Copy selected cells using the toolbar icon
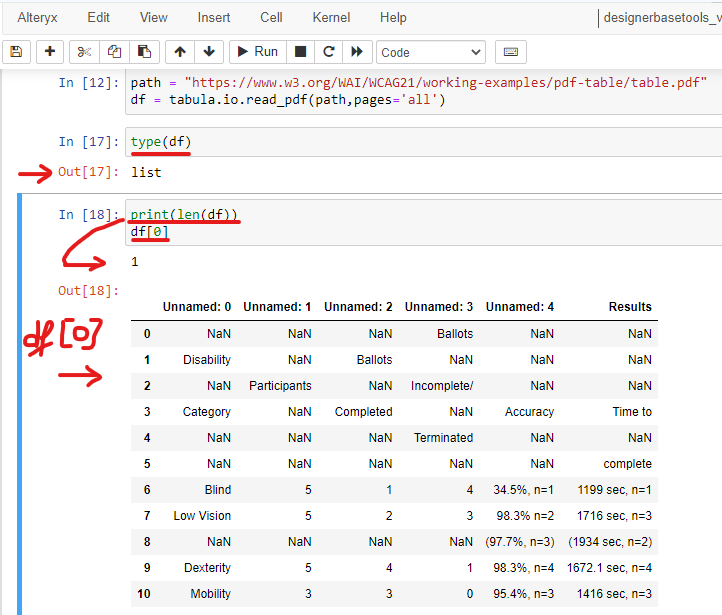The width and height of the screenshot is (722, 615). [115, 52]
